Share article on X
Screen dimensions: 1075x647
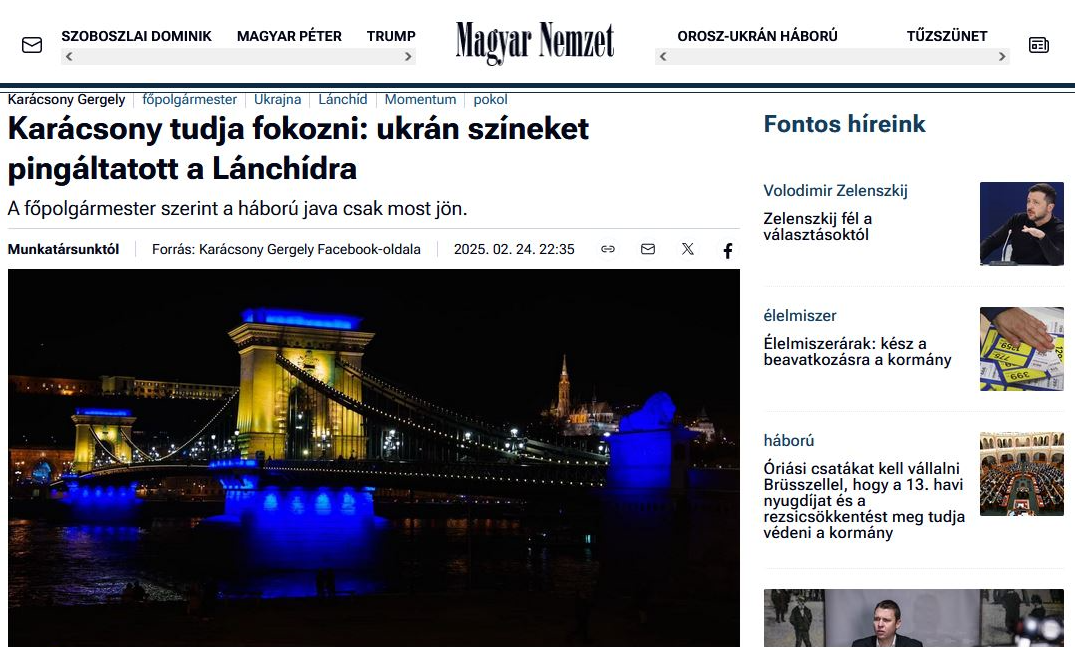pos(688,249)
